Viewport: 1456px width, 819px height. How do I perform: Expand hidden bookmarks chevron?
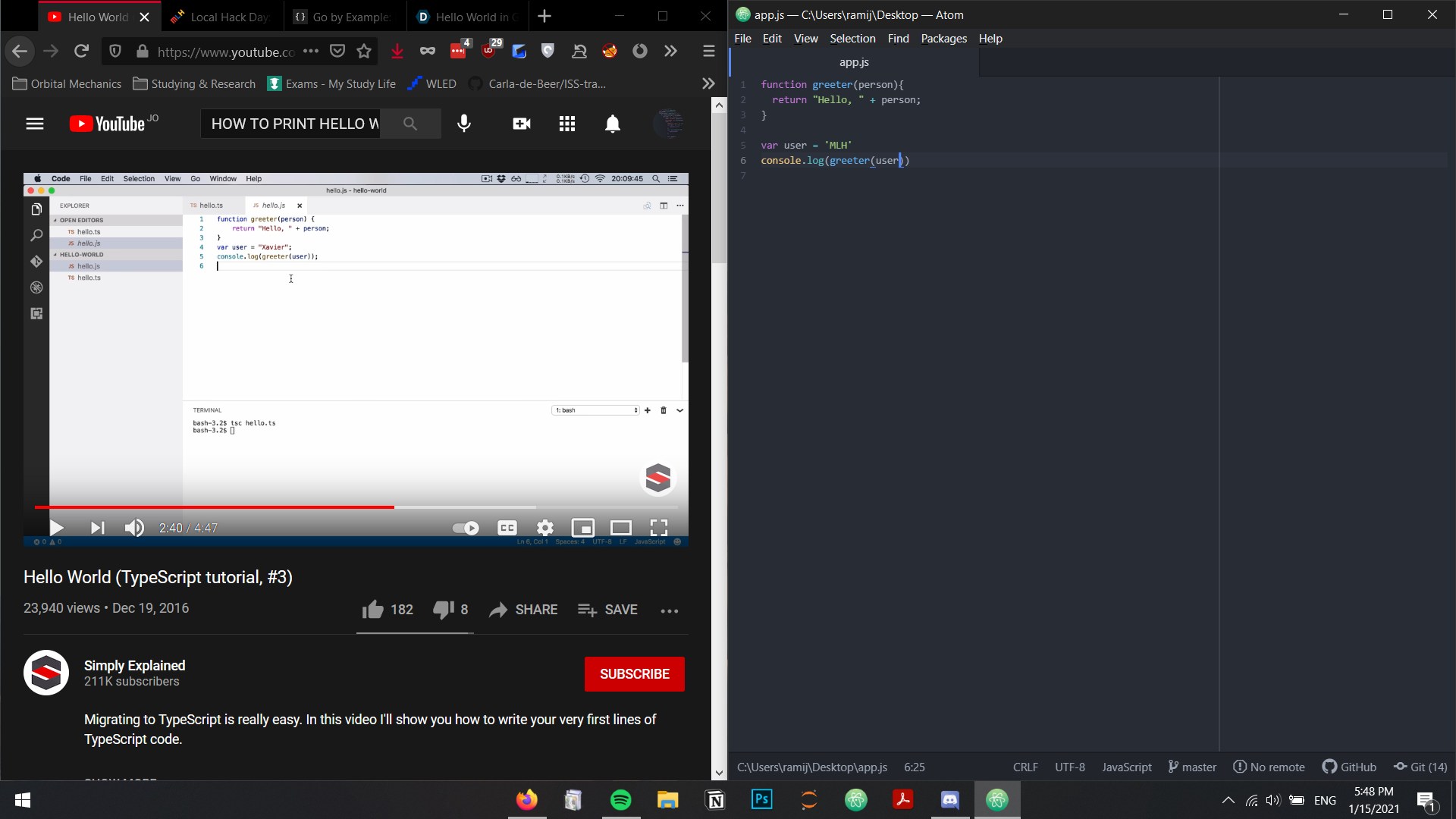[708, 83]
